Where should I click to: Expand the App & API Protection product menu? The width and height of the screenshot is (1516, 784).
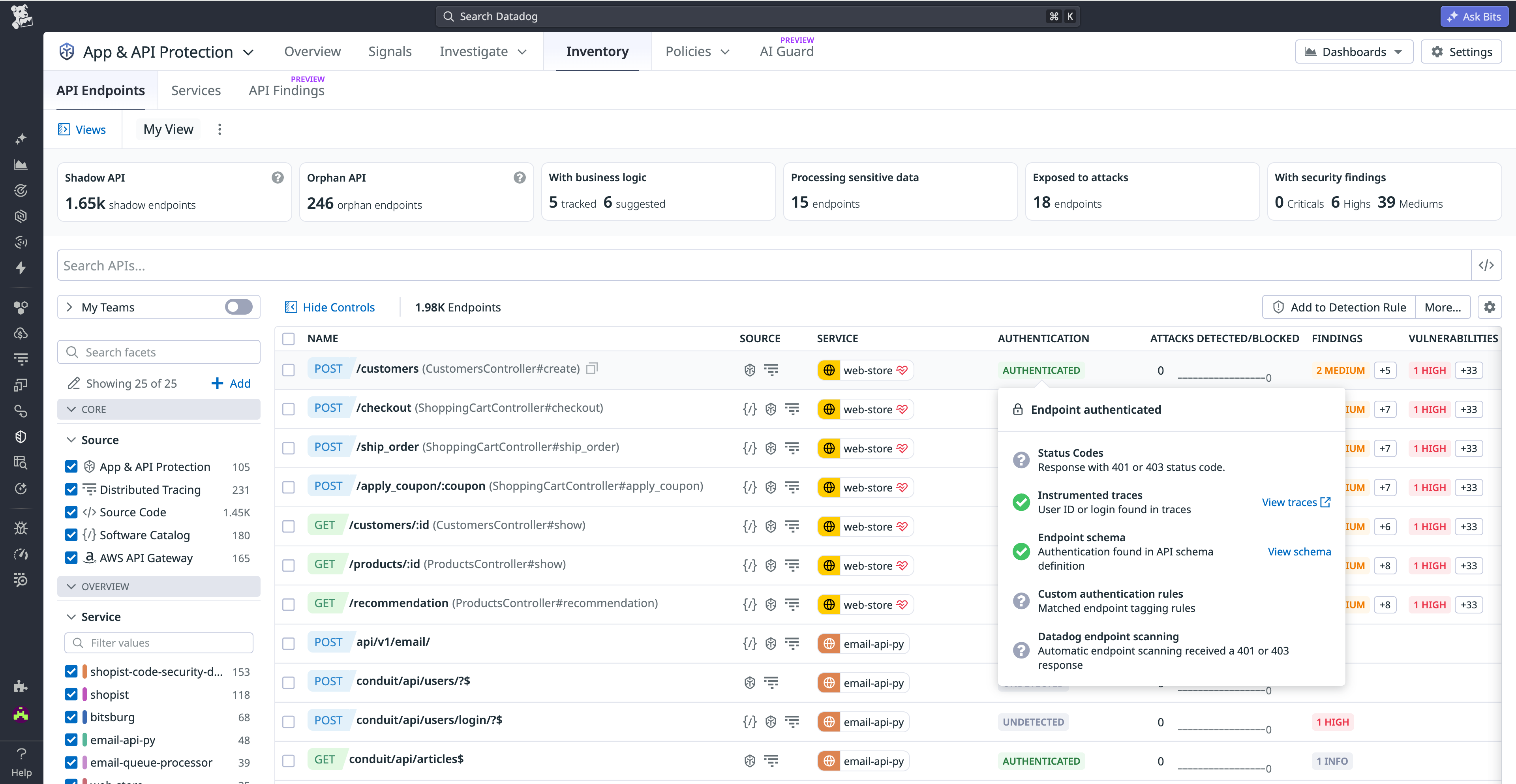click(157, 52)
